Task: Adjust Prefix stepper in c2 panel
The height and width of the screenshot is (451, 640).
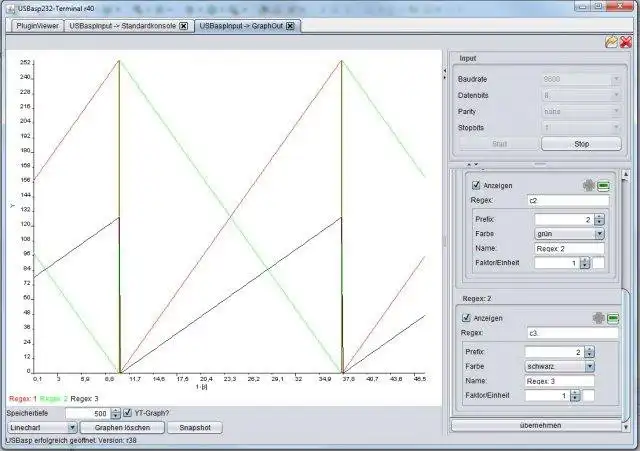Action: point(599,220)
